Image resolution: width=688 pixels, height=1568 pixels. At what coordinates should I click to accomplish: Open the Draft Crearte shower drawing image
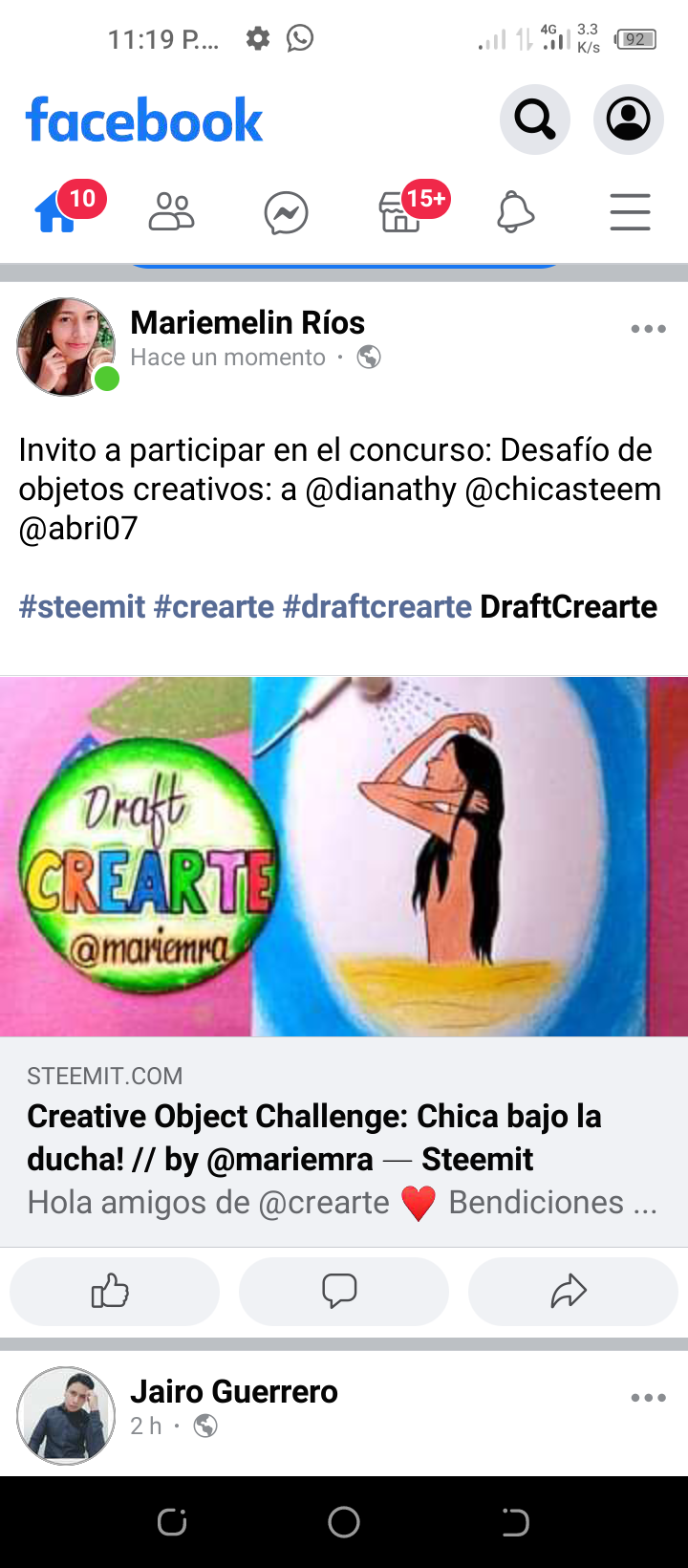point(344,857)
